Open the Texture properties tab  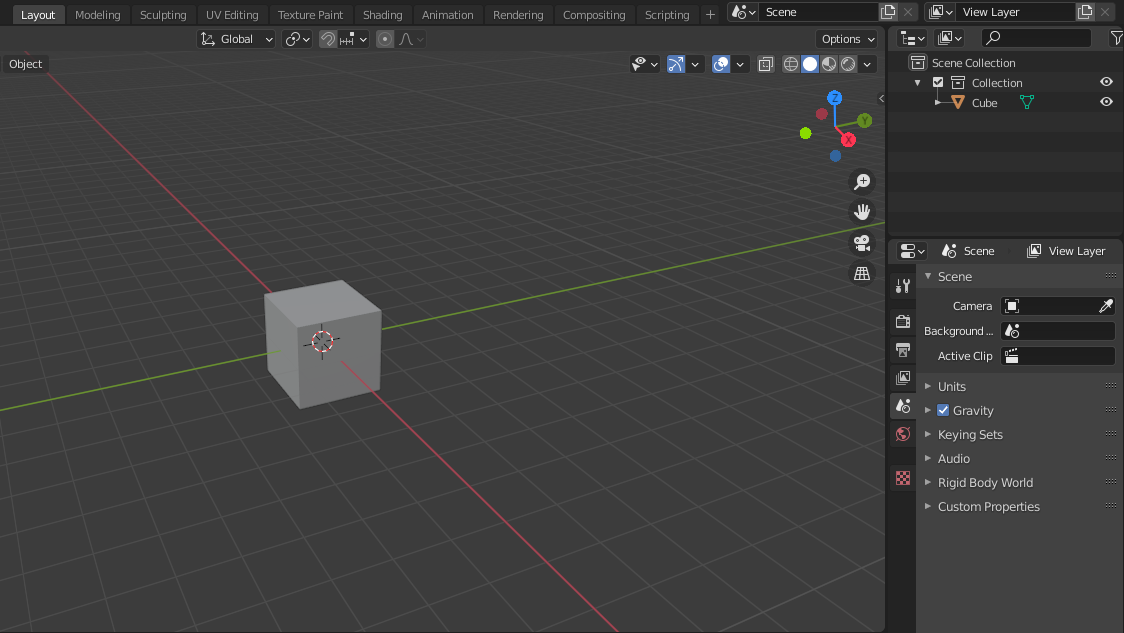[902, 477]
